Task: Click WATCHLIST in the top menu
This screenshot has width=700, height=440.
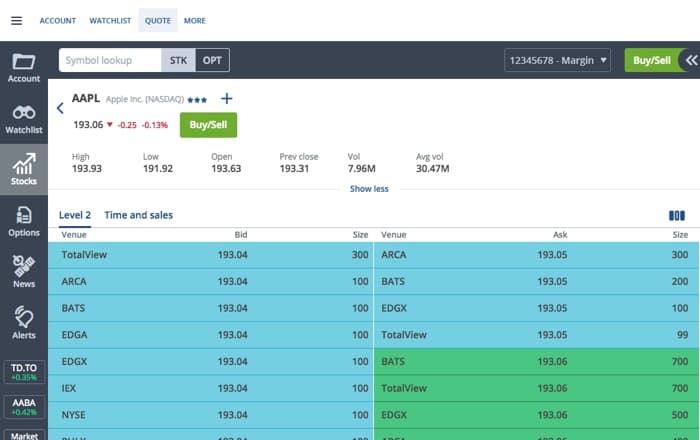Action: tap(110, 21)
